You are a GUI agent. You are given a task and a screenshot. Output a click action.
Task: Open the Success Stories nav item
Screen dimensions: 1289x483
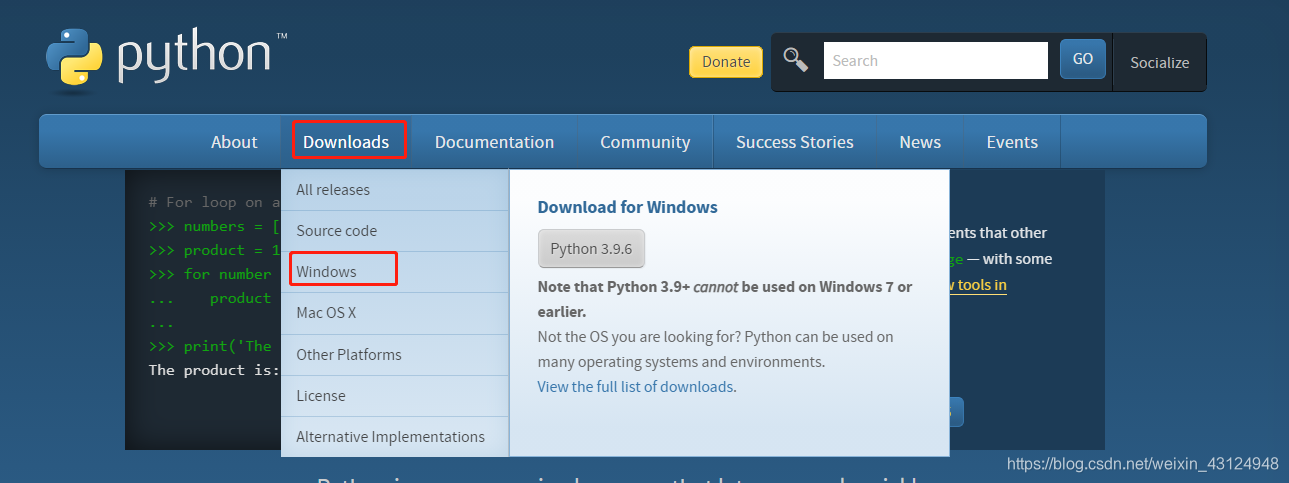pyautogui.click(x=795, y=142)
